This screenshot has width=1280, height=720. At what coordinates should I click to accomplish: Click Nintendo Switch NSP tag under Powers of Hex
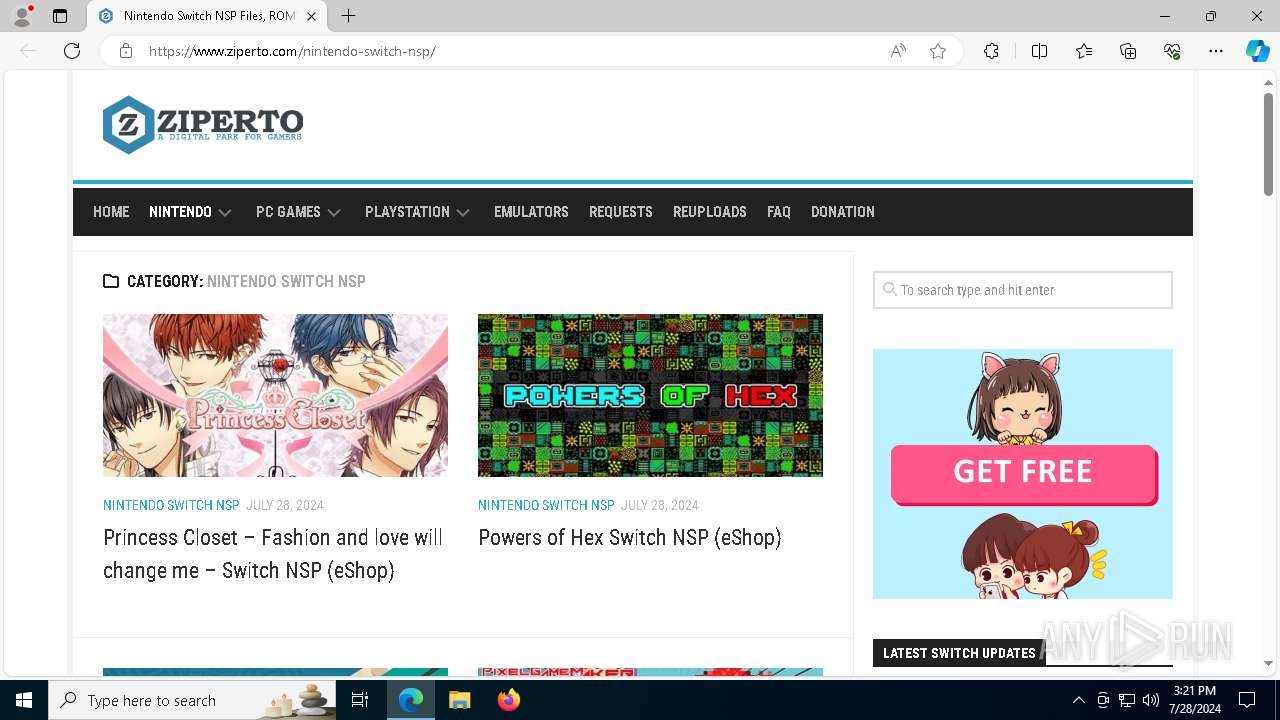tap(546, 505)
